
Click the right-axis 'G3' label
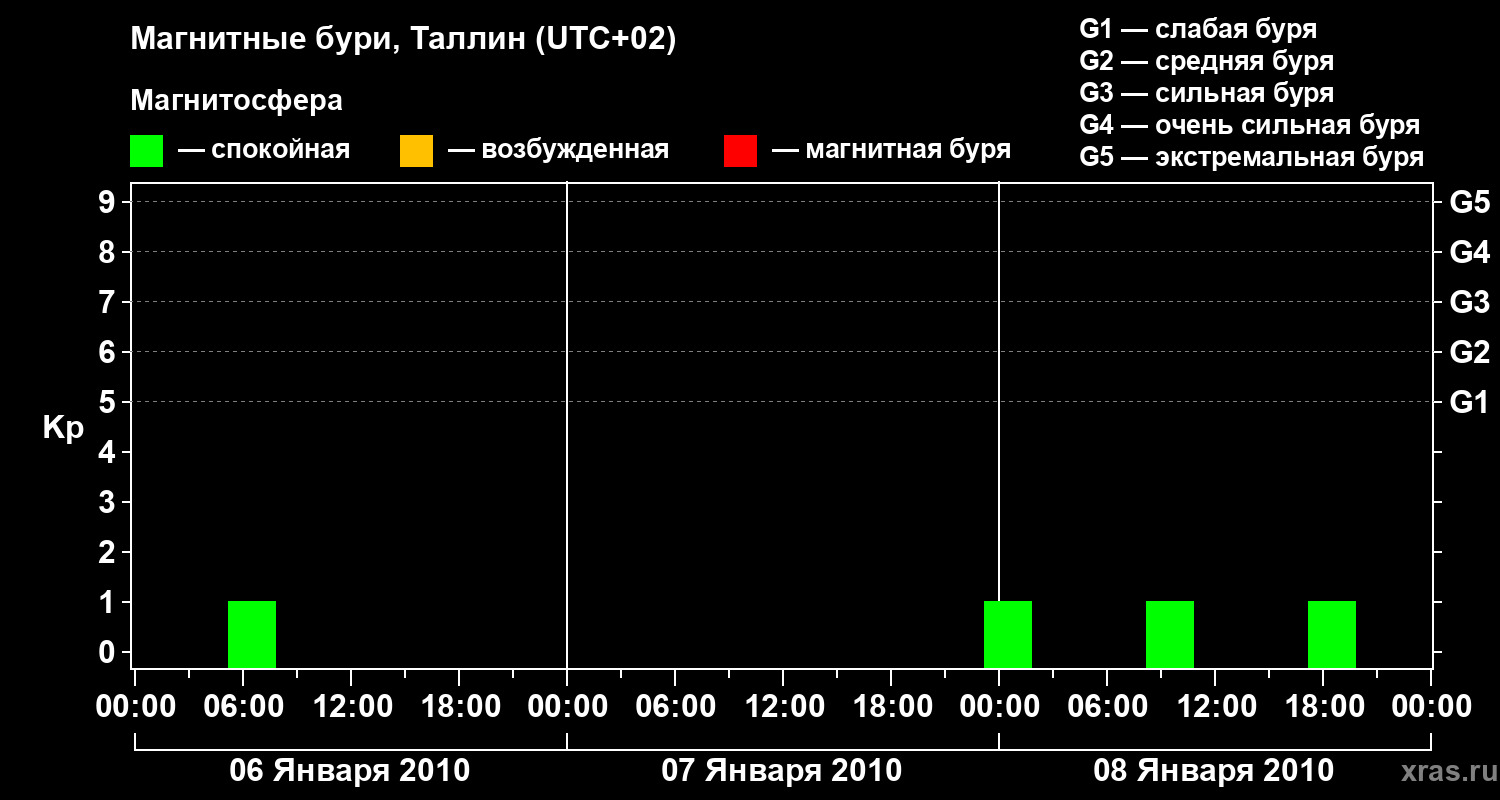click(x=1469, y=302)
